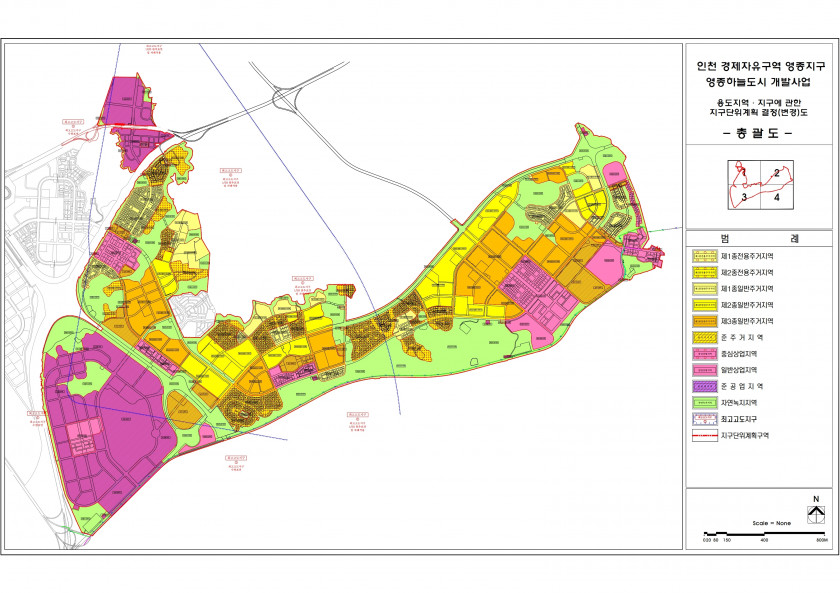Click quadrant 3 of the index map
Screen dimensions: 840x593
coord(743,198)
